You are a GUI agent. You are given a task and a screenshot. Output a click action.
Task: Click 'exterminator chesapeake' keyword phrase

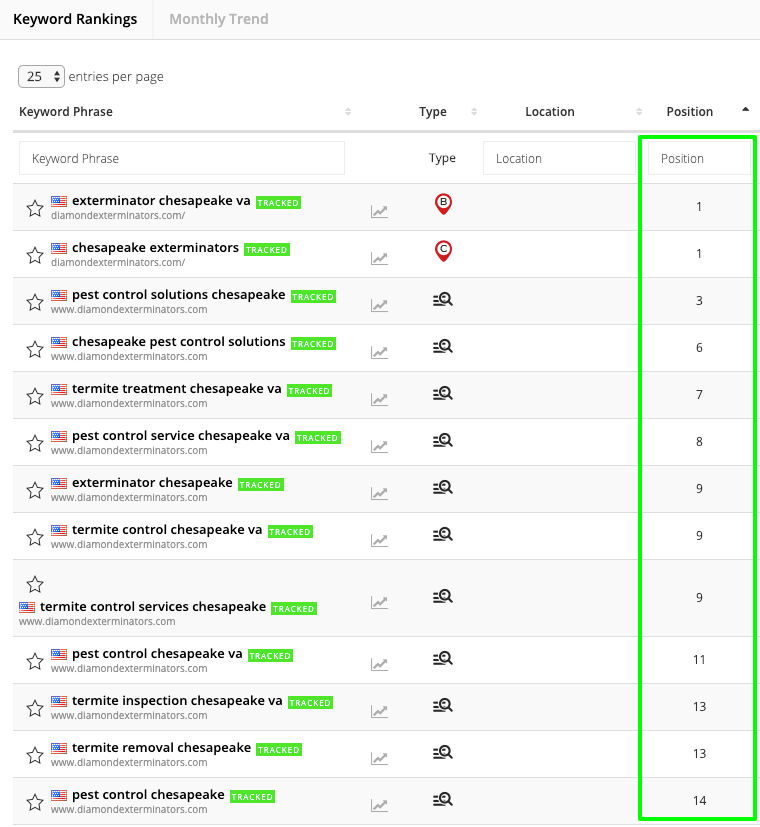[x=152, y=483]
